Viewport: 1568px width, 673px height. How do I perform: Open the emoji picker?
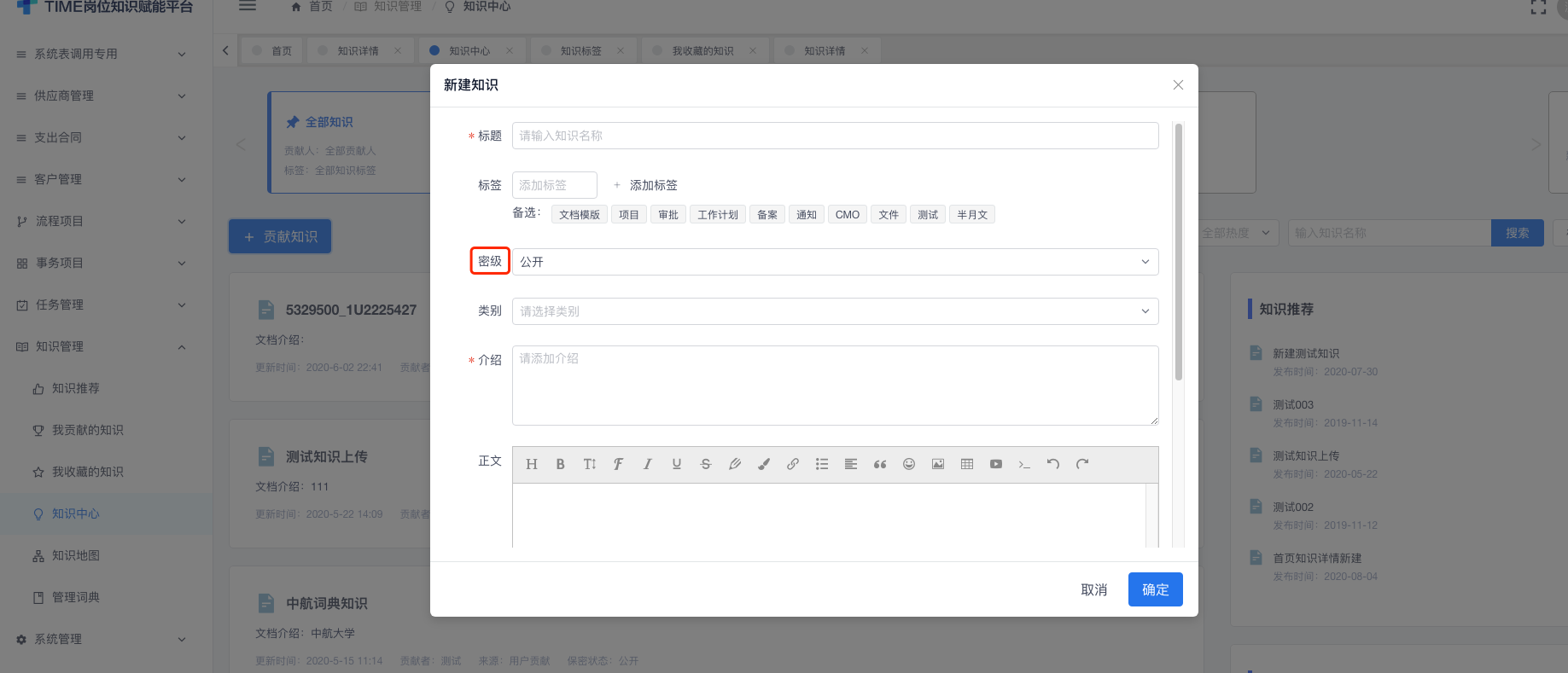(909, 464)
